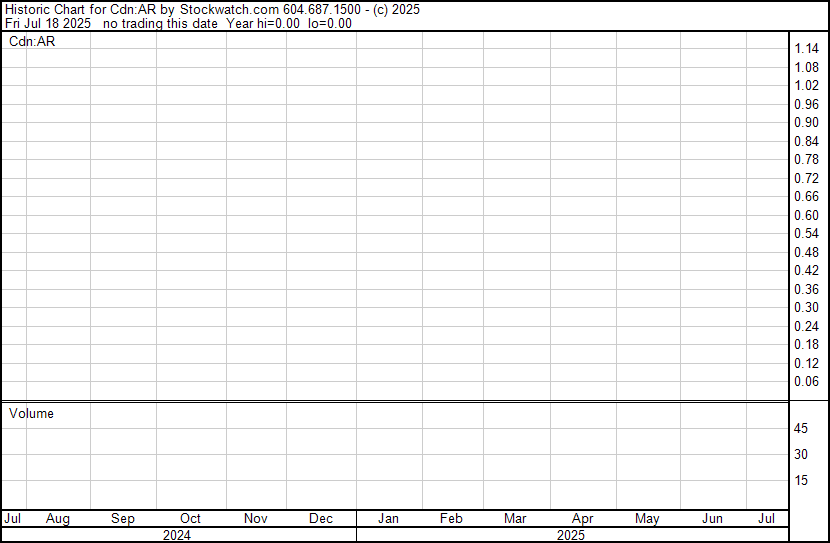Screen dimensions: 830x543
Task: Click the 0.60 price axis value
Action: [x=806, y=215]
